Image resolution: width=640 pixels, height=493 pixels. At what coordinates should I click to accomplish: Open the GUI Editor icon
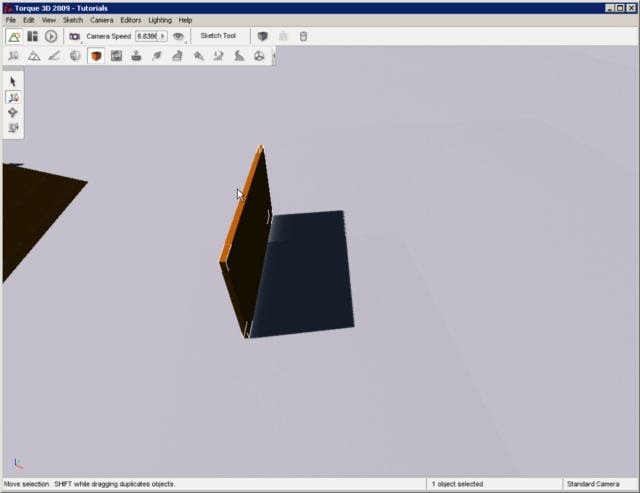(x=32, y=36)
